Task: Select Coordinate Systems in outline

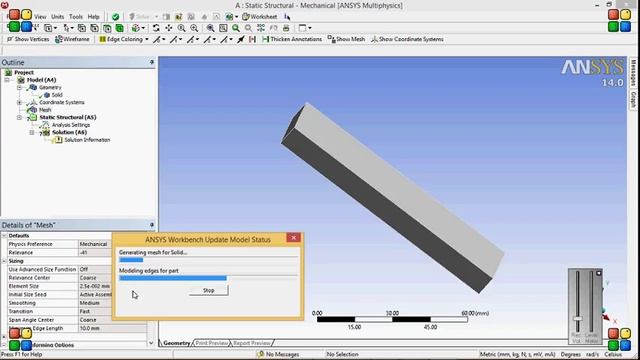Action: 62,102
